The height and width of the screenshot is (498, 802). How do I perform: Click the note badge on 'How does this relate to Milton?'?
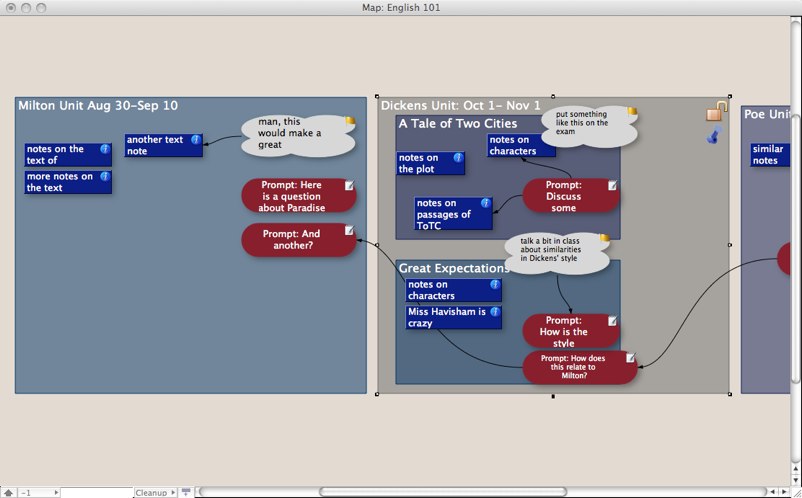click(x=631, y=357)
